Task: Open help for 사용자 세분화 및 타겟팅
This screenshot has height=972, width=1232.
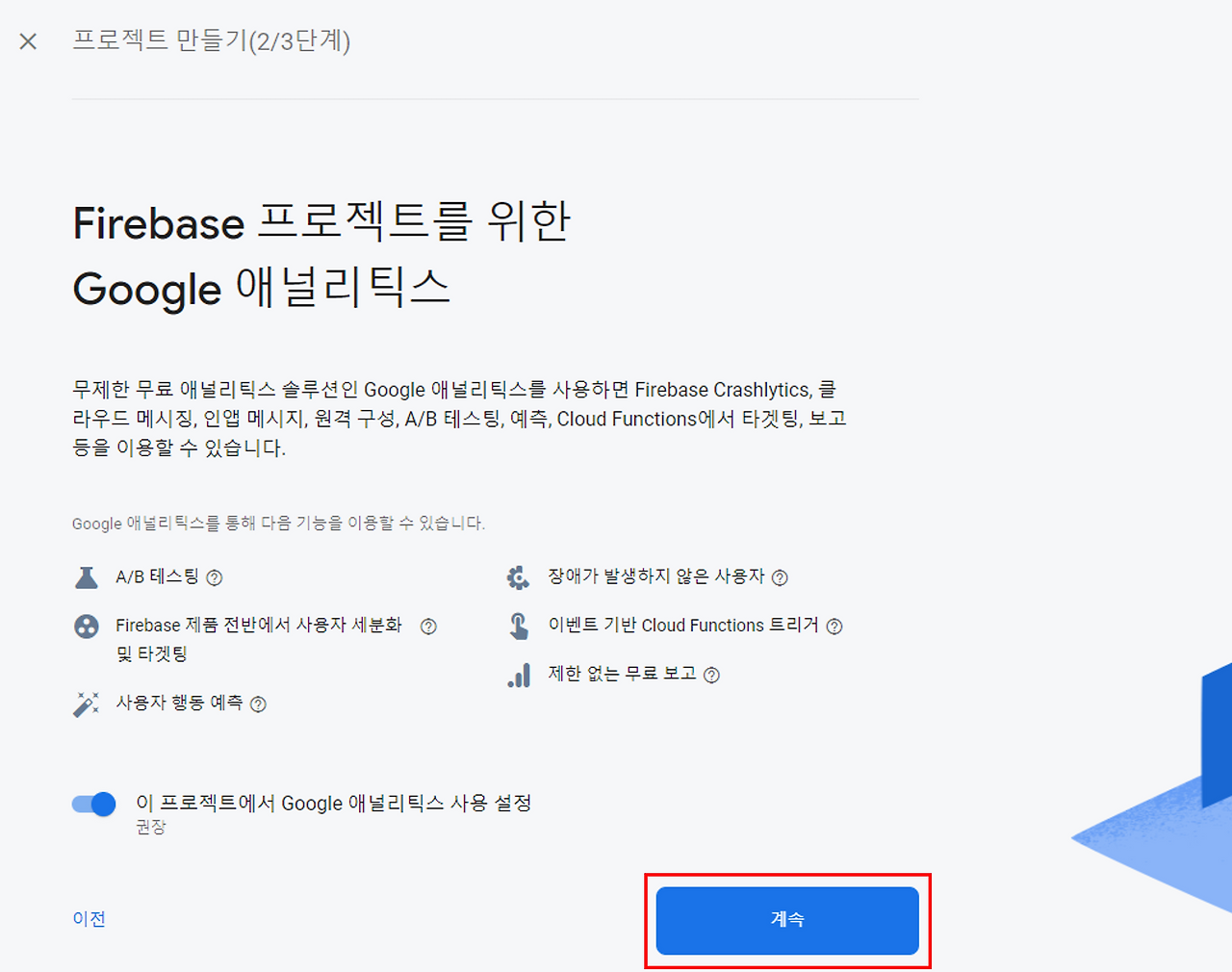Action: (429, 627)
